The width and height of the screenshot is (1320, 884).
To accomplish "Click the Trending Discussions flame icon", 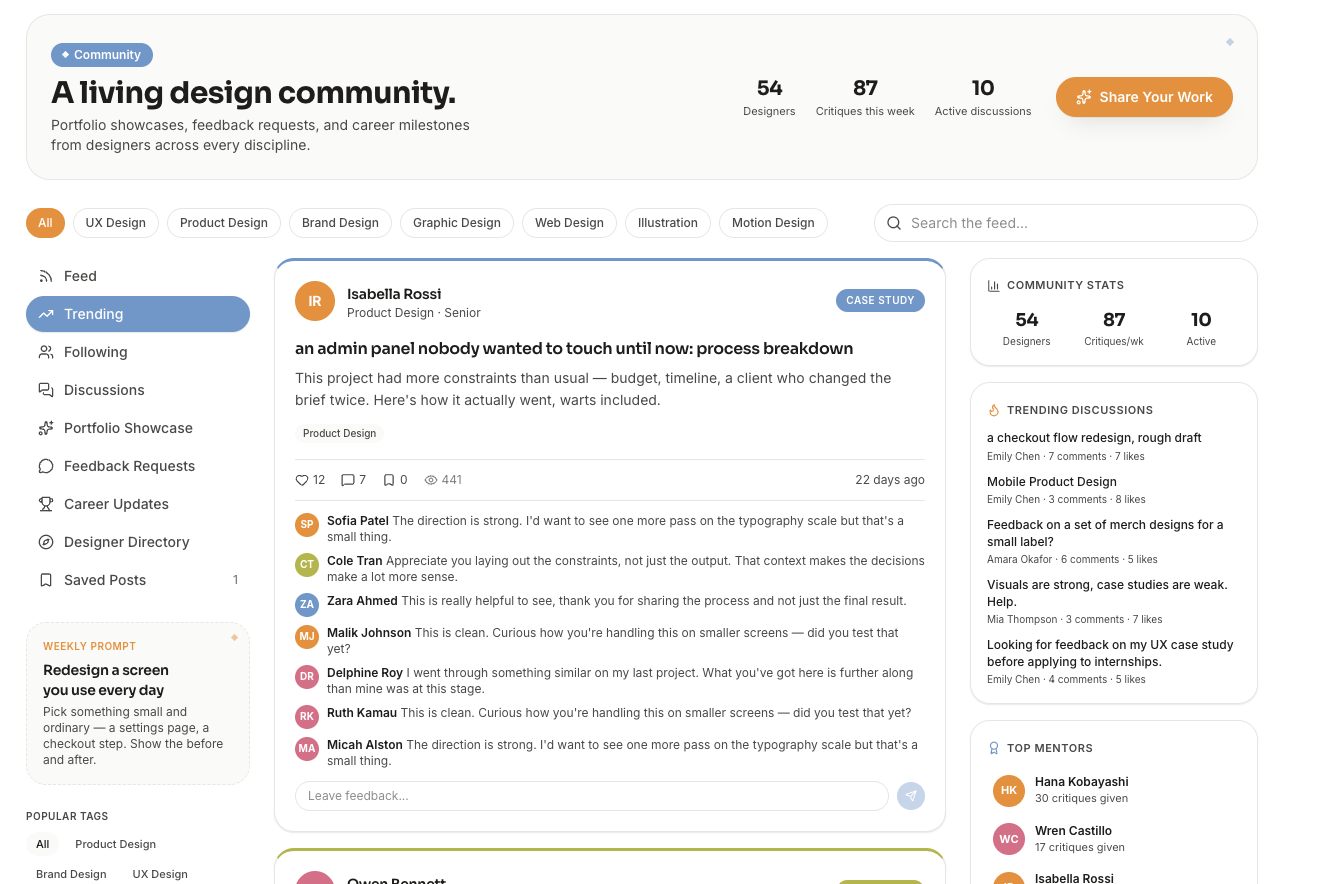I will pyautogui.click(x=994, y=410).
